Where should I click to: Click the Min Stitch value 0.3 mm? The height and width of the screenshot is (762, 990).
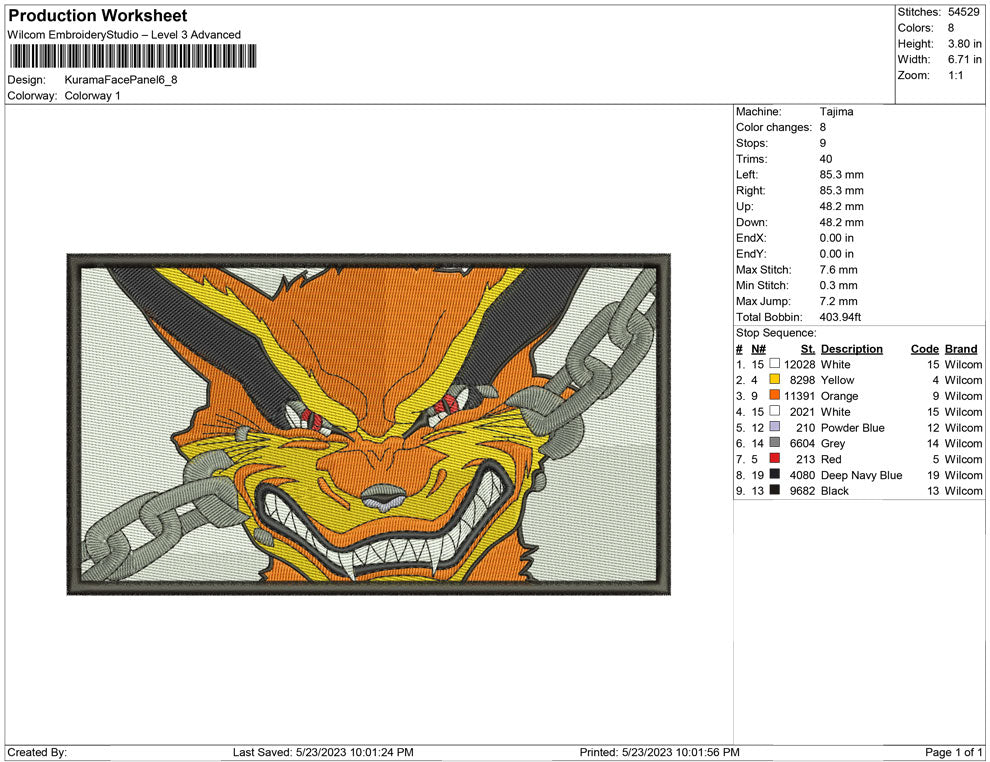(x=838, y=285)
